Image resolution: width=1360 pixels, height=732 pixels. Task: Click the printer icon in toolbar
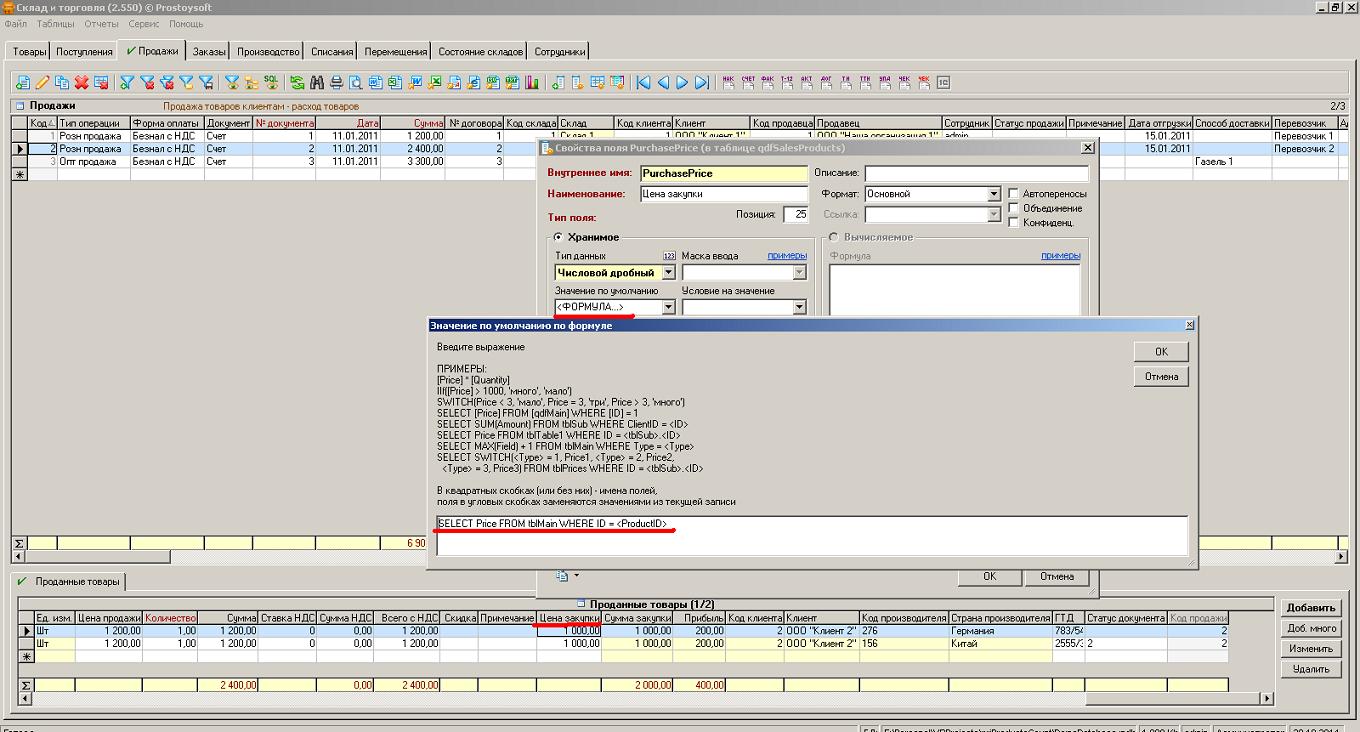click(x=337, y=83)
